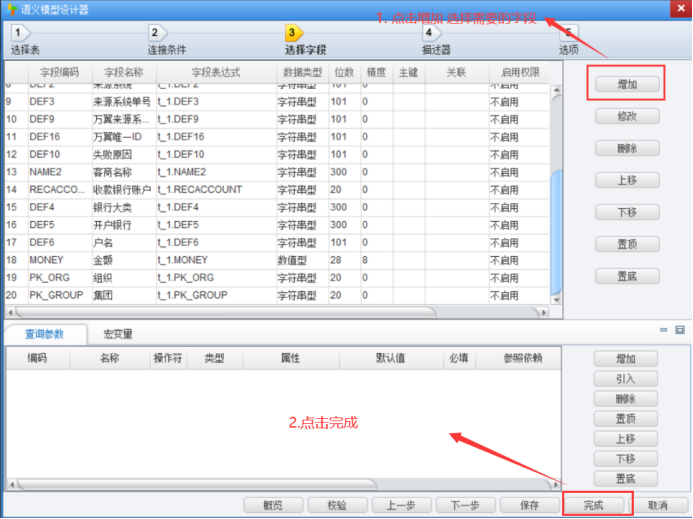Click 下移 in query parameter panel
693x519 pixels.
tap(626, 458)
